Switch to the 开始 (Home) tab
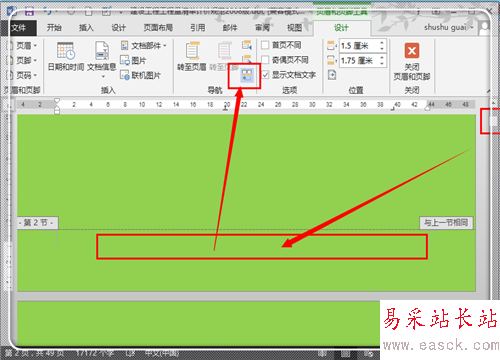 (54, 28)
